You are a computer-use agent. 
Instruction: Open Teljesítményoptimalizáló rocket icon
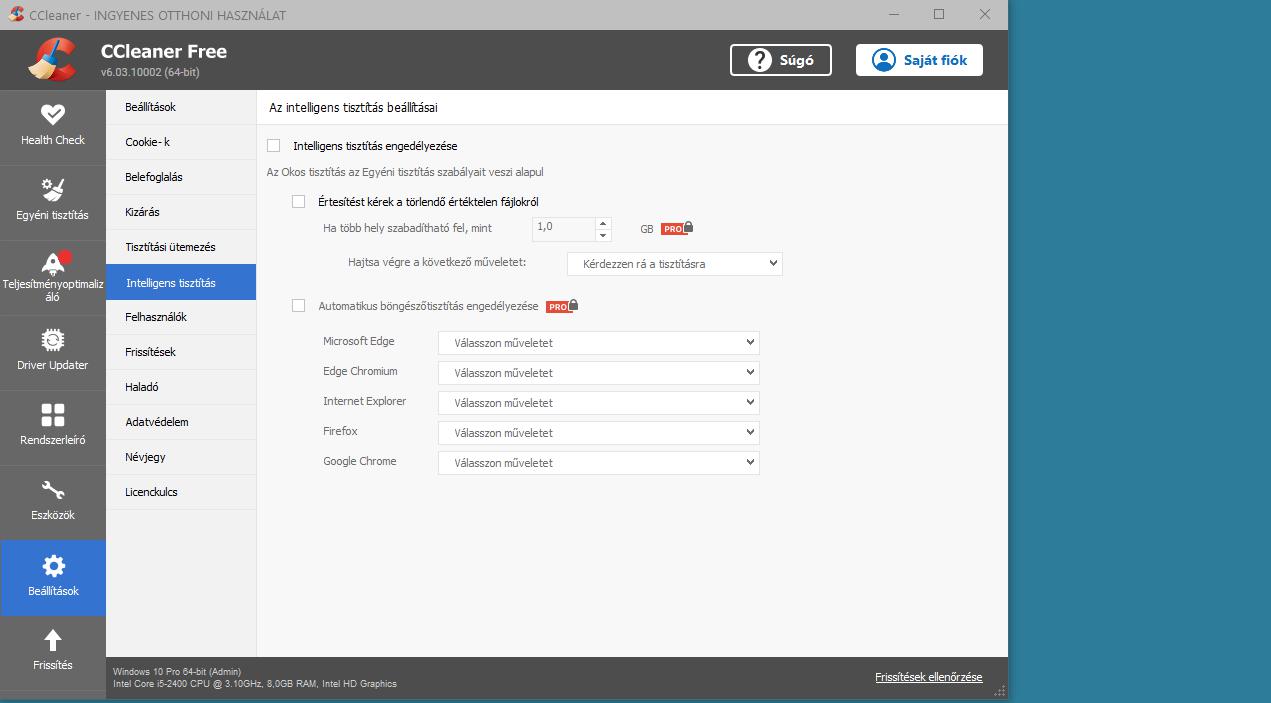click(53, 263)
